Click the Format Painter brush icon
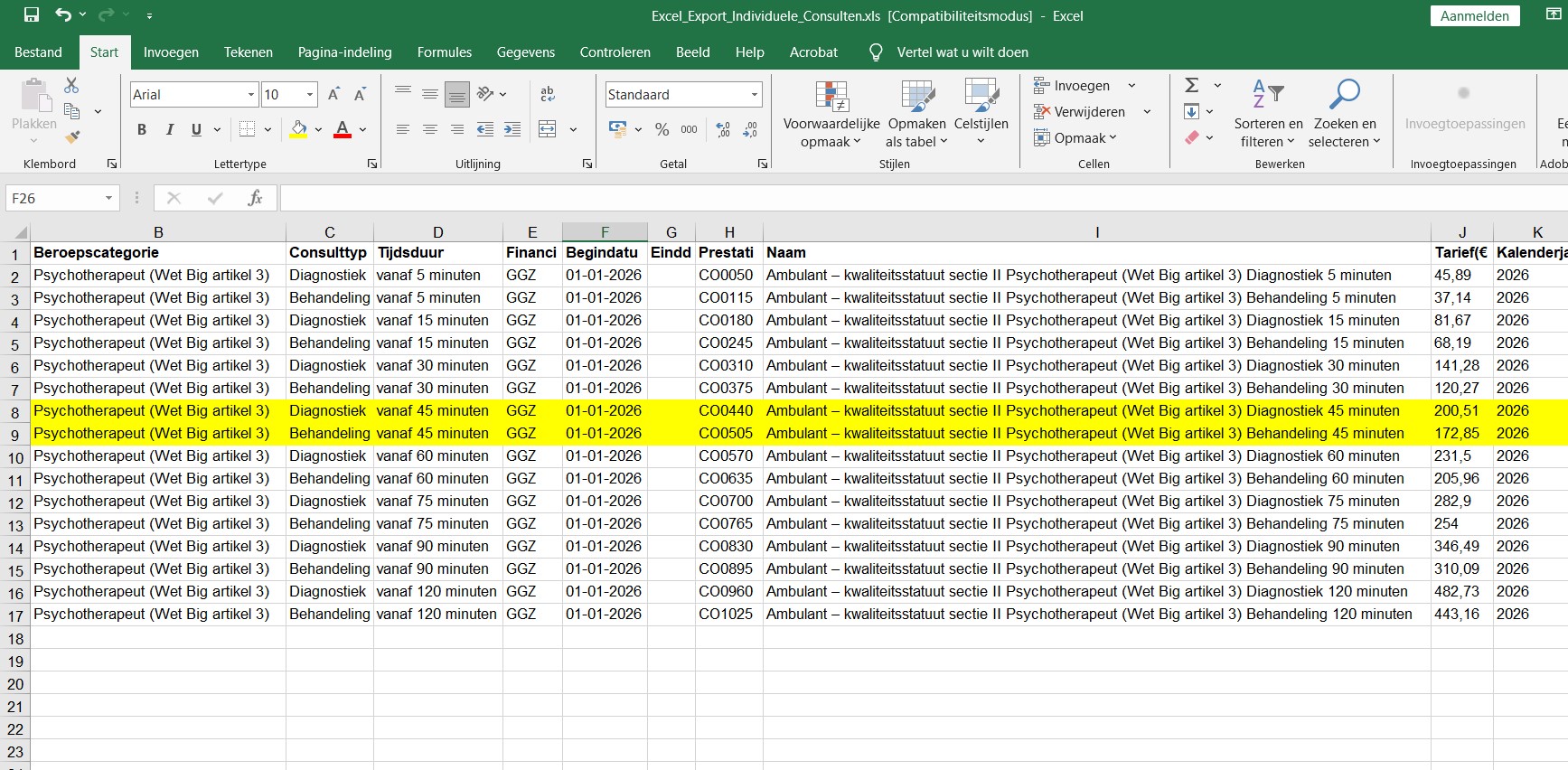 (71, 137)
